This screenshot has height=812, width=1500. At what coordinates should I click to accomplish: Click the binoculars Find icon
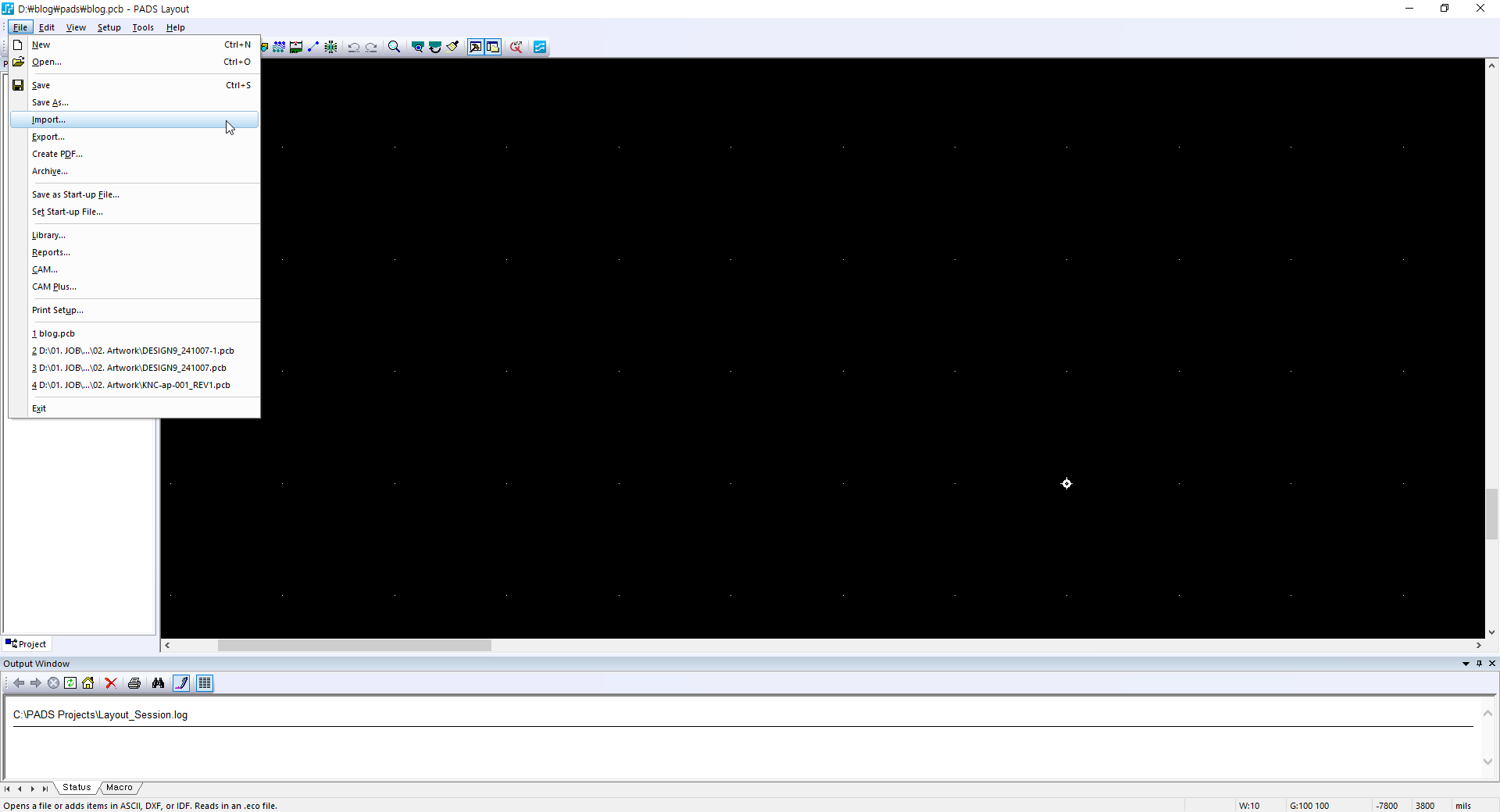click(x=158, y=683)
